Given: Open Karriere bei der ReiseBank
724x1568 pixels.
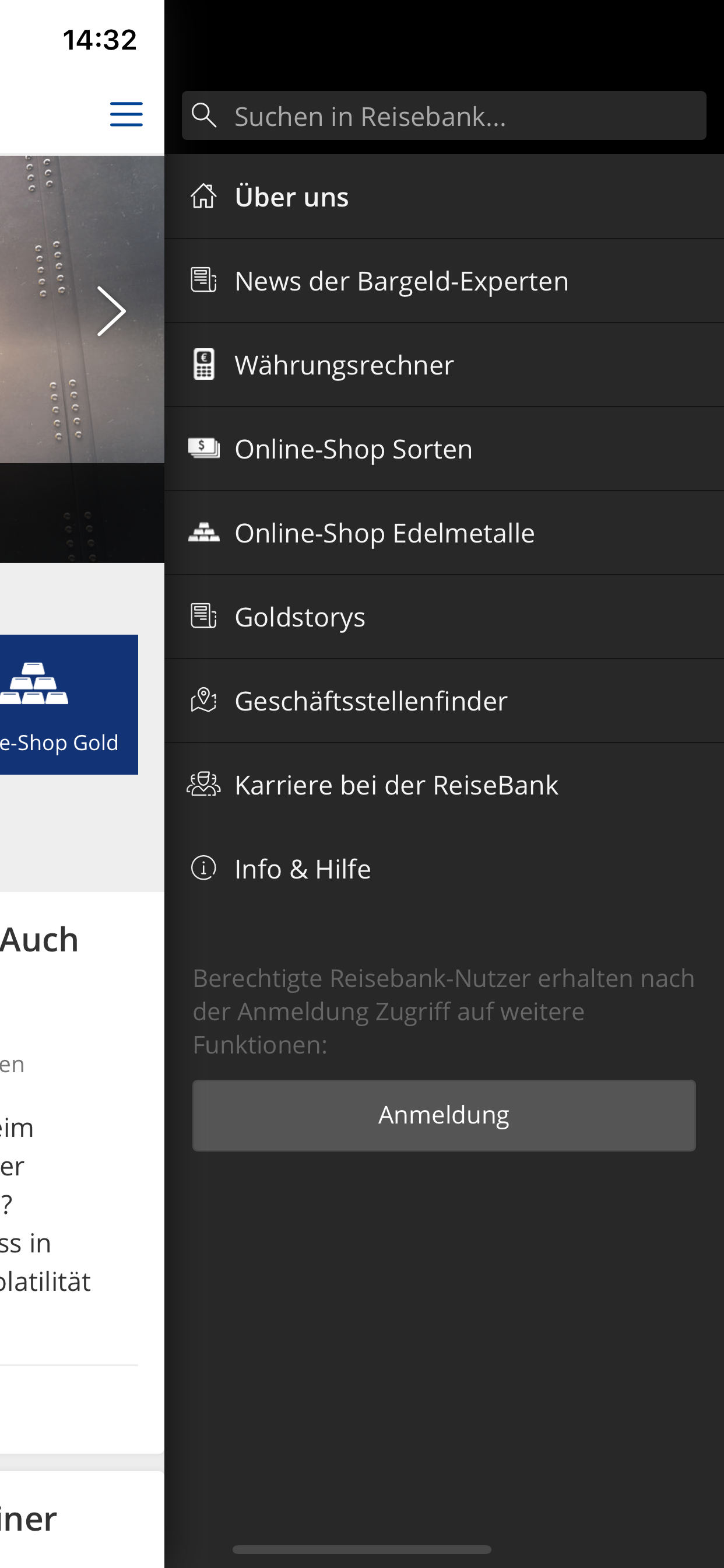Looking at the screenshot, I should (x=444, y=785).
